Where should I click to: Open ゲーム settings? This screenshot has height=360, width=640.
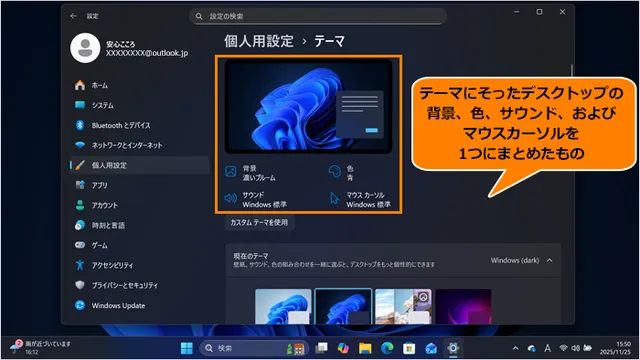coord(139,245)
